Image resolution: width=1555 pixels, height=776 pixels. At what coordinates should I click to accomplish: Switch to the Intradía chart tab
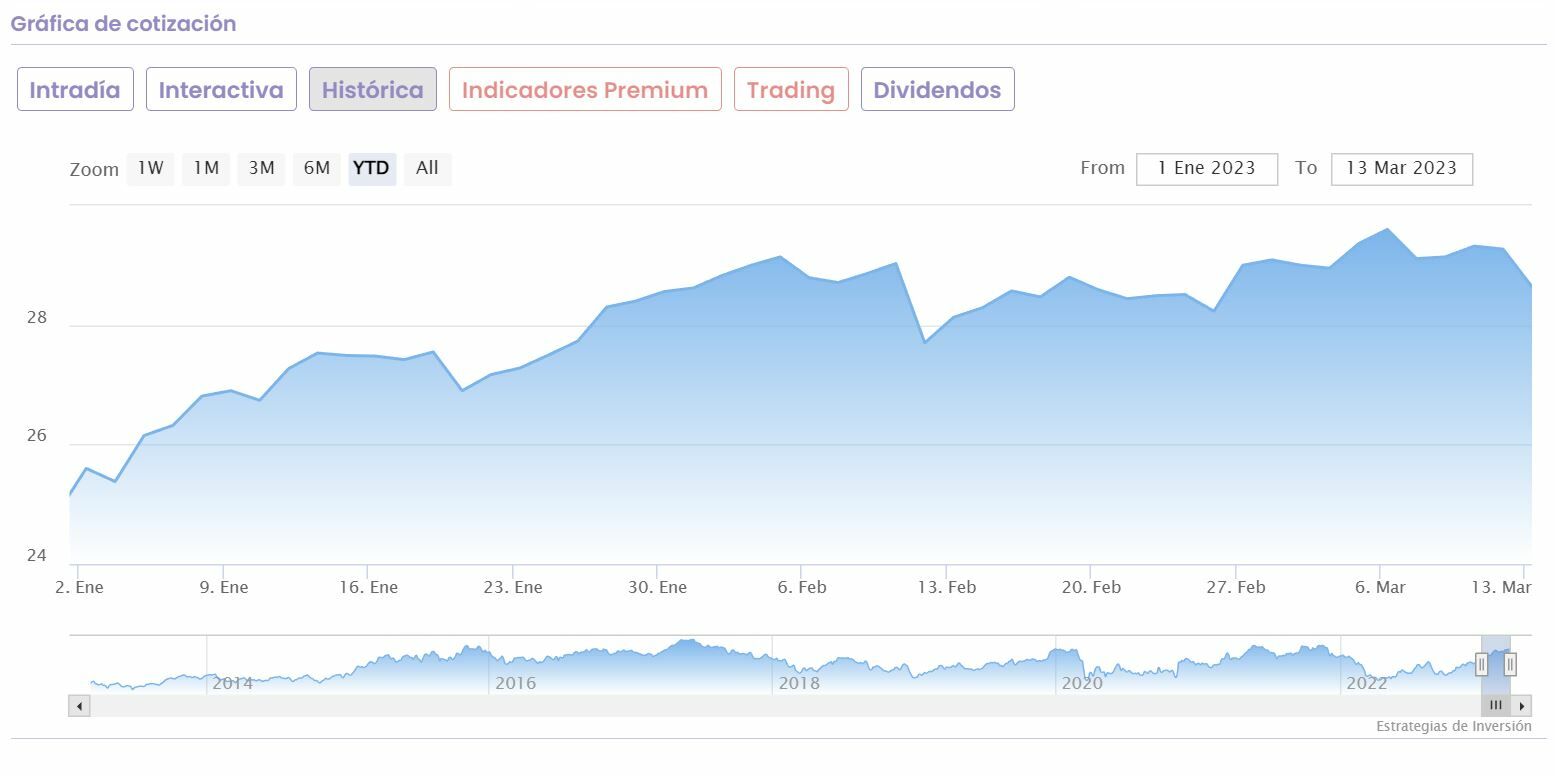(x=75, y=90)
